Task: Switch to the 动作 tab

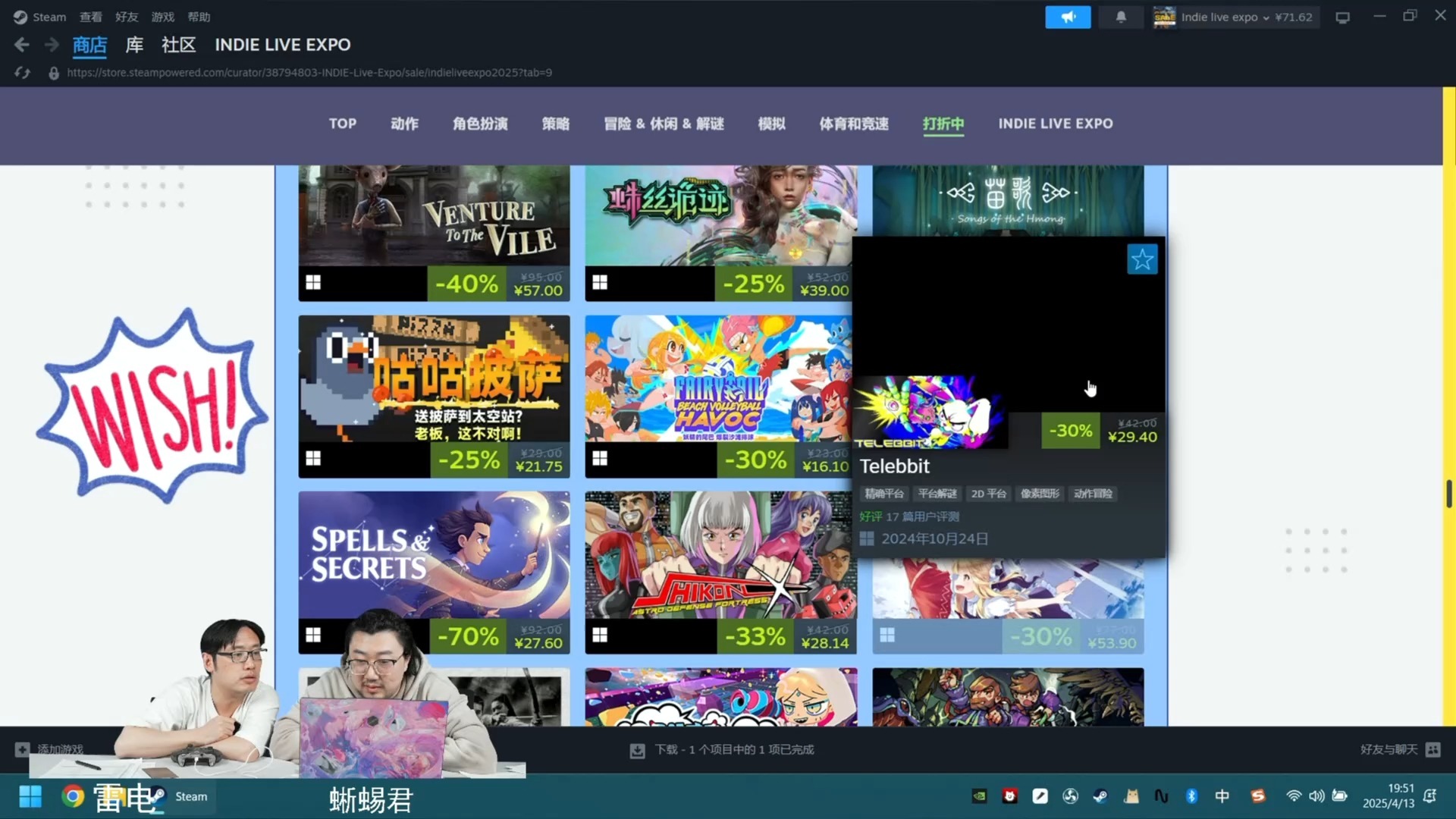Action: (405, 124)
